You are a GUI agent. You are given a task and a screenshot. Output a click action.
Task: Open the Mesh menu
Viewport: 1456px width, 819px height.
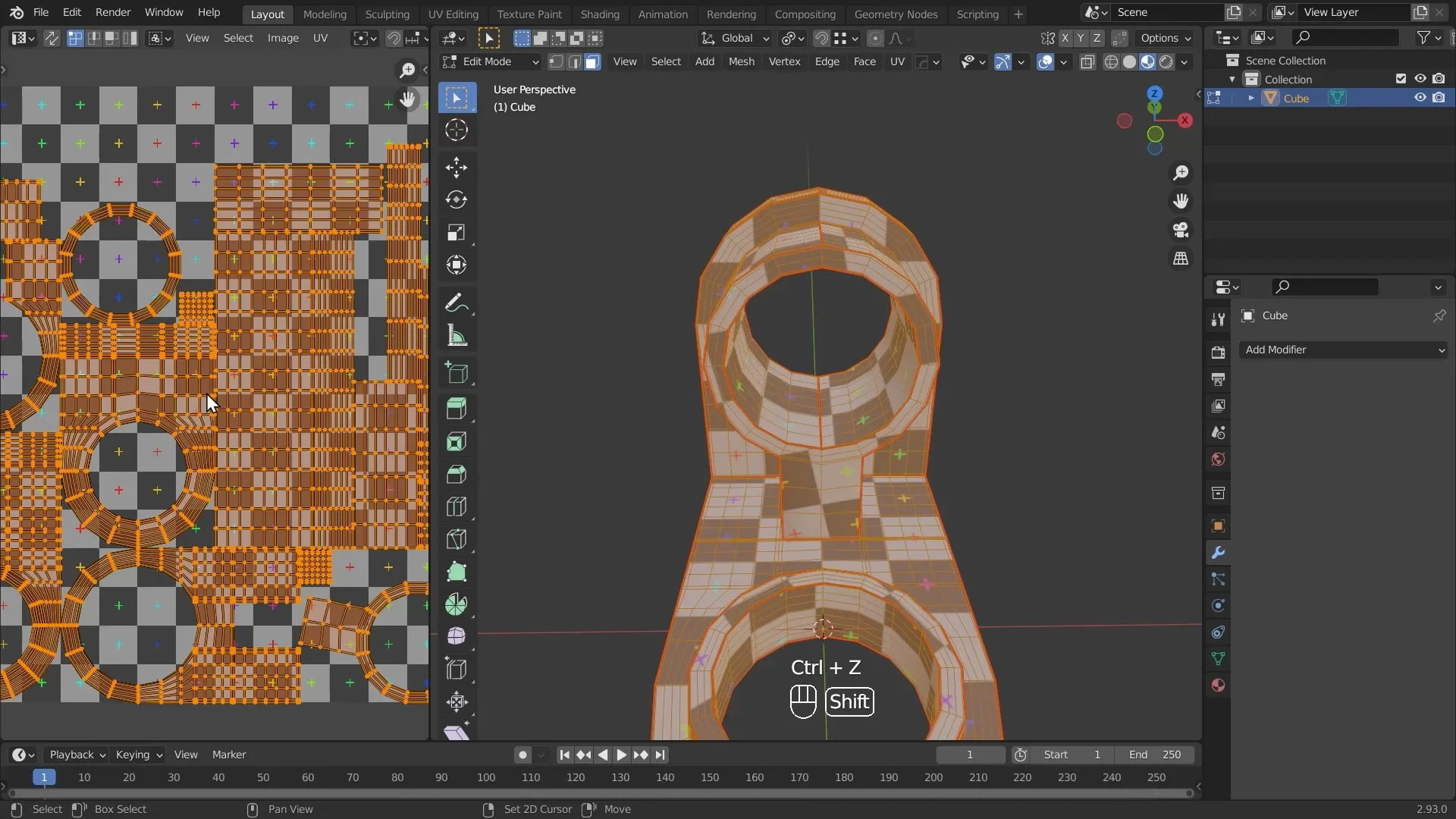tap(741, 62)
